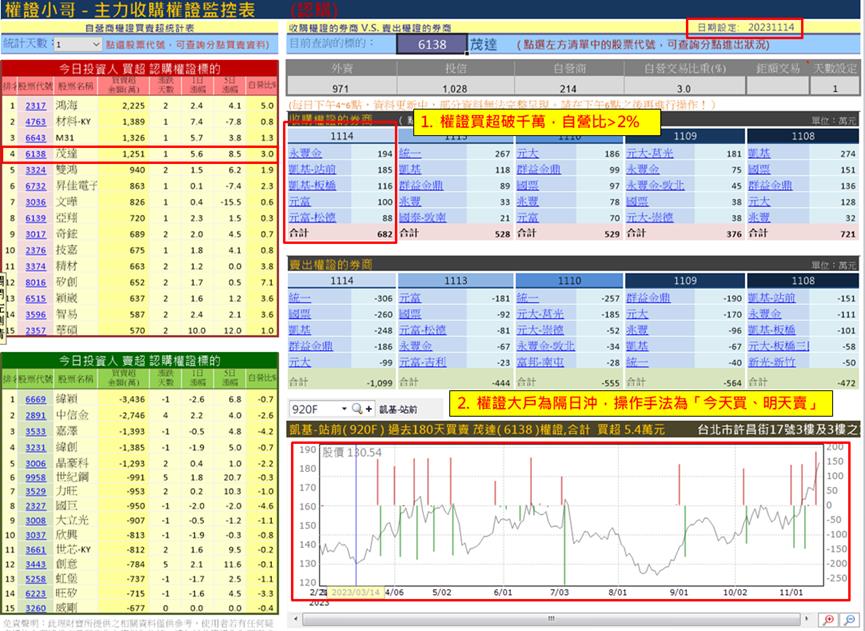This screenshot has width=865, height=631.
Task: Open stock link 6669 緯穎 in lower list
Action: [38, 400]
